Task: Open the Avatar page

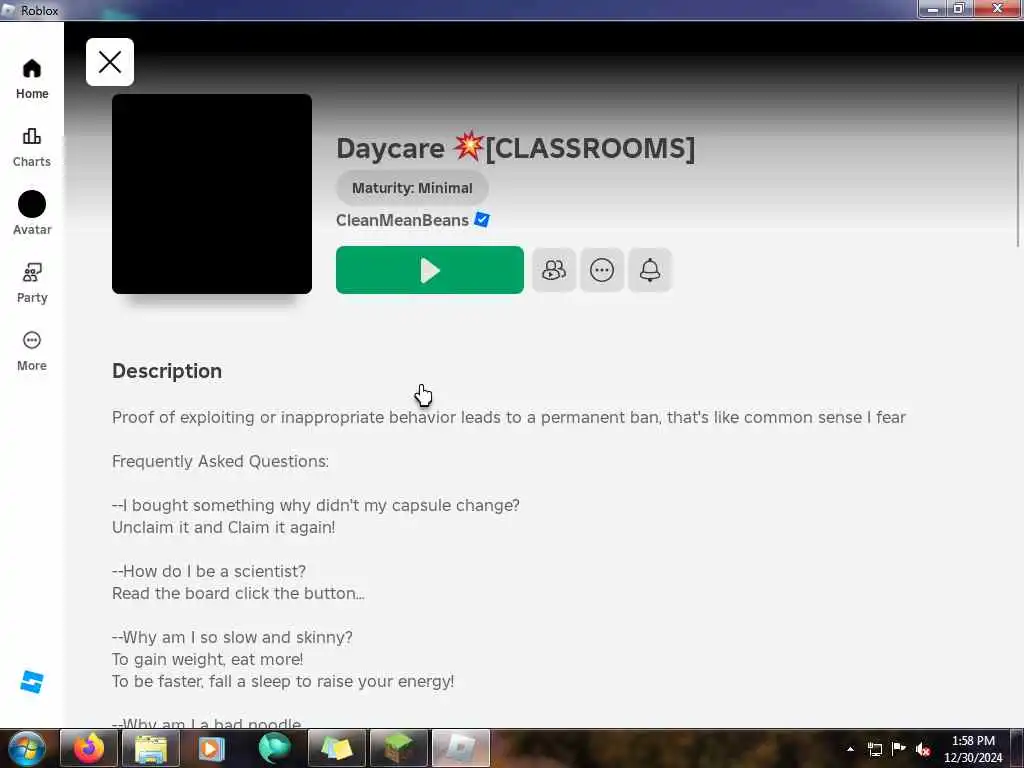Action: point(31,214)
